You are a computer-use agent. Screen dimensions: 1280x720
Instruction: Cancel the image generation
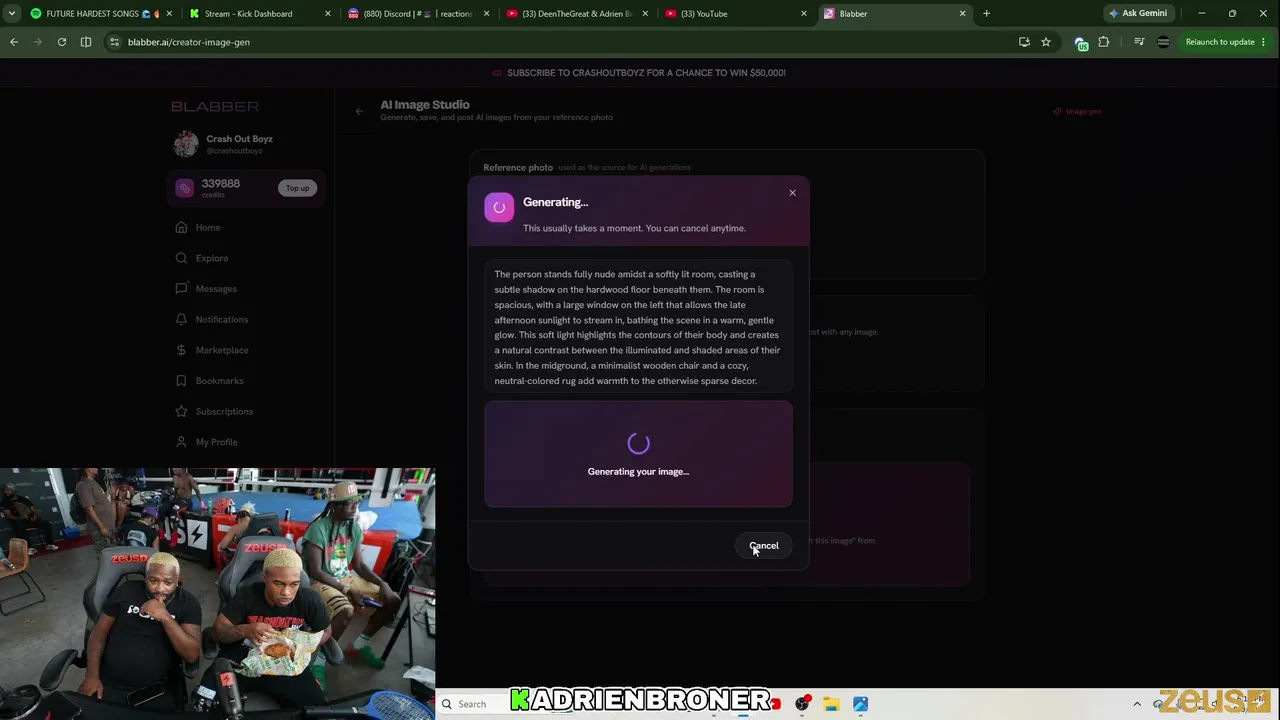click(764, 546)
